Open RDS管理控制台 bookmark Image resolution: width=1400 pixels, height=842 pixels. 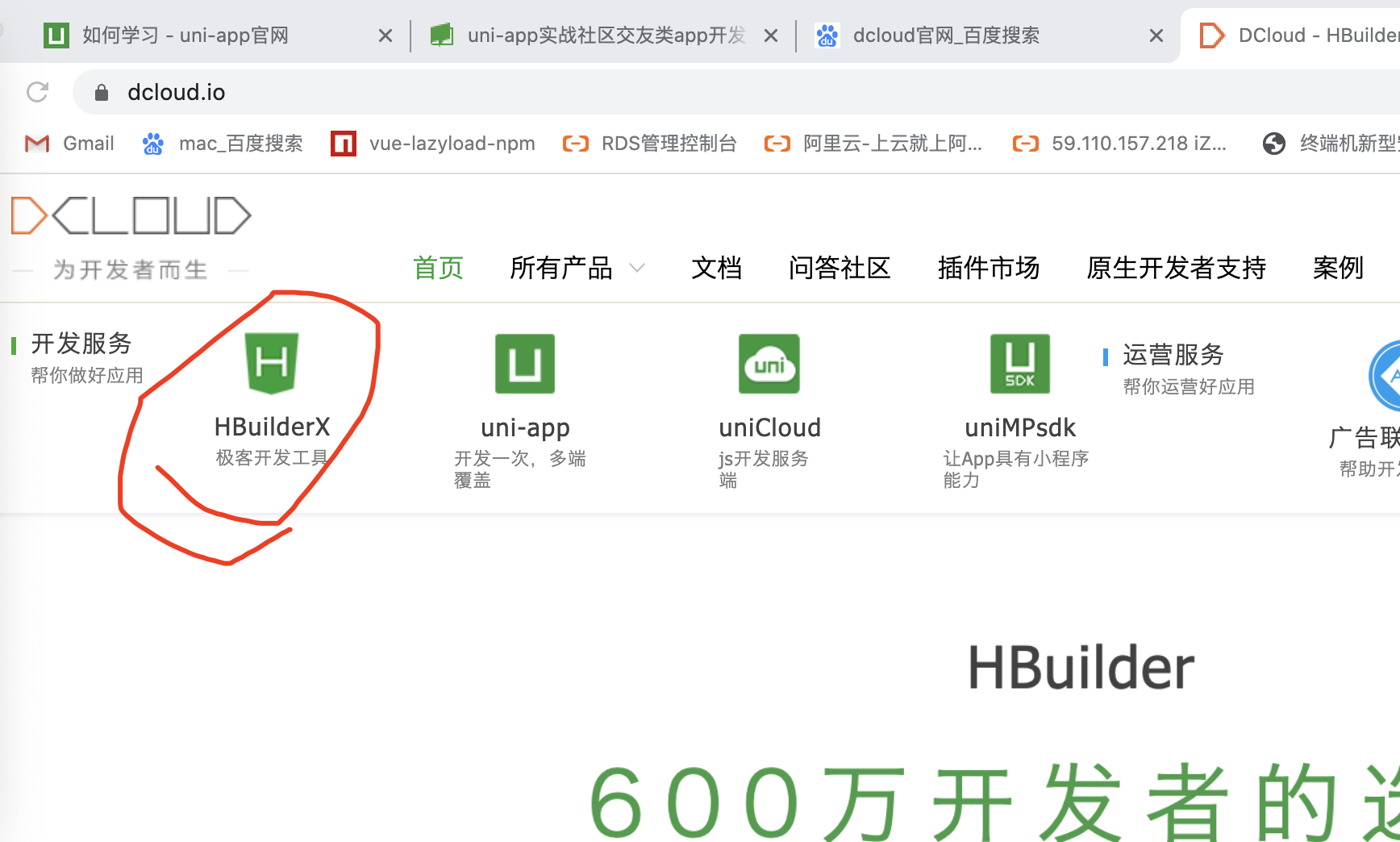[650, 144]
